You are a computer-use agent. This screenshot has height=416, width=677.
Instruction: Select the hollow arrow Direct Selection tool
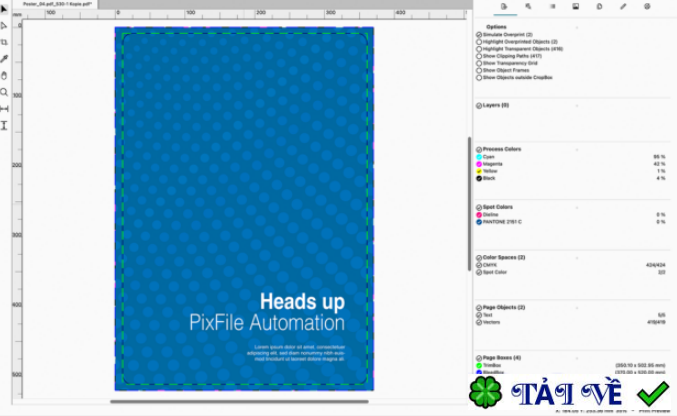tap(4, 26)
